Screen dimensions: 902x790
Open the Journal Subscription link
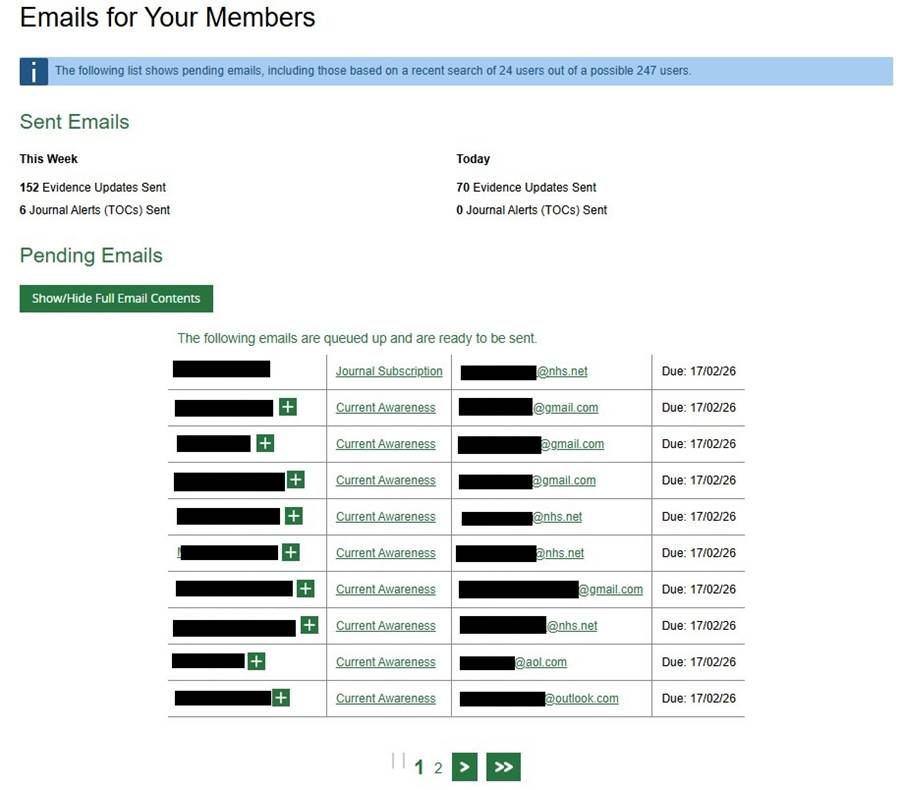click(388, 371)
